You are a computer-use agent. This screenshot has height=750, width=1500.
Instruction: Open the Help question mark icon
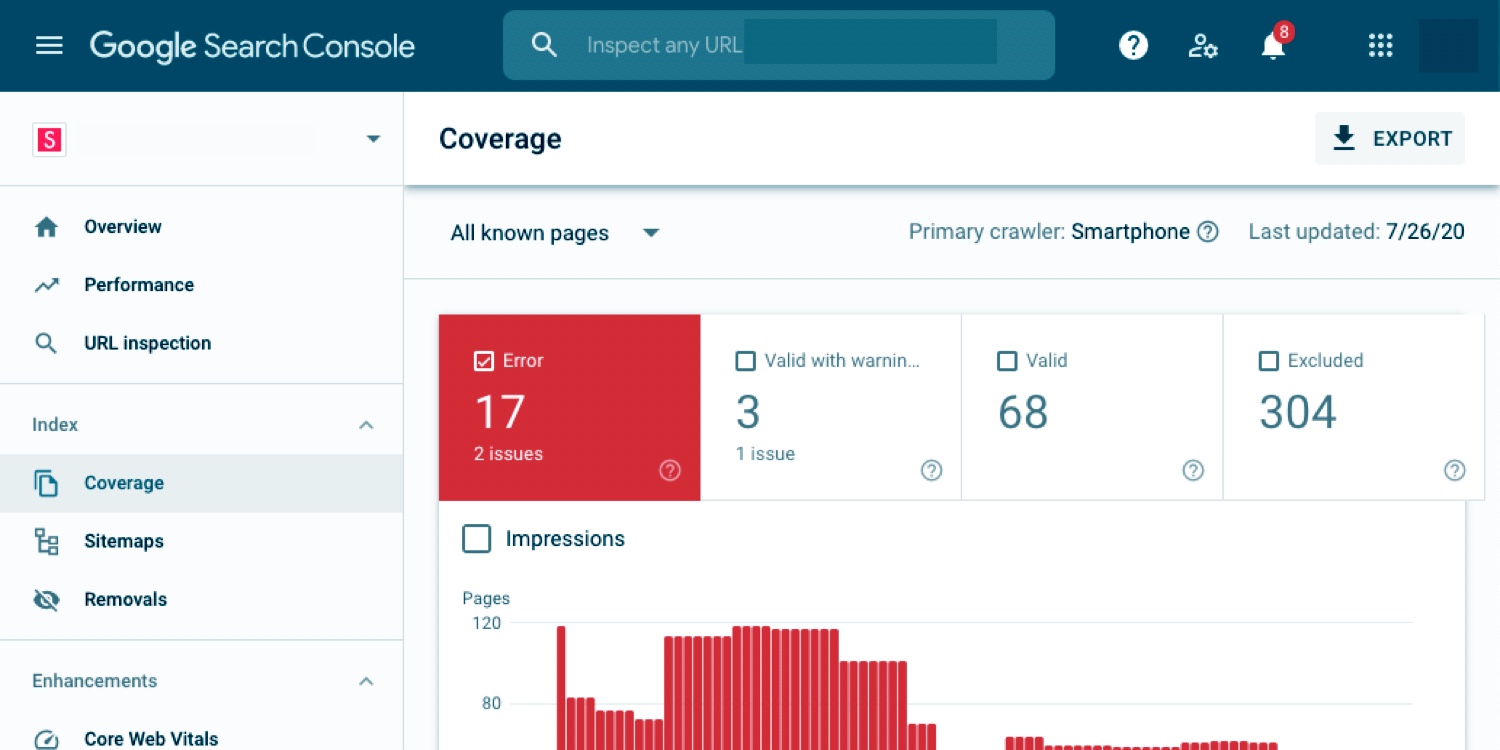tap(1133, 45)
